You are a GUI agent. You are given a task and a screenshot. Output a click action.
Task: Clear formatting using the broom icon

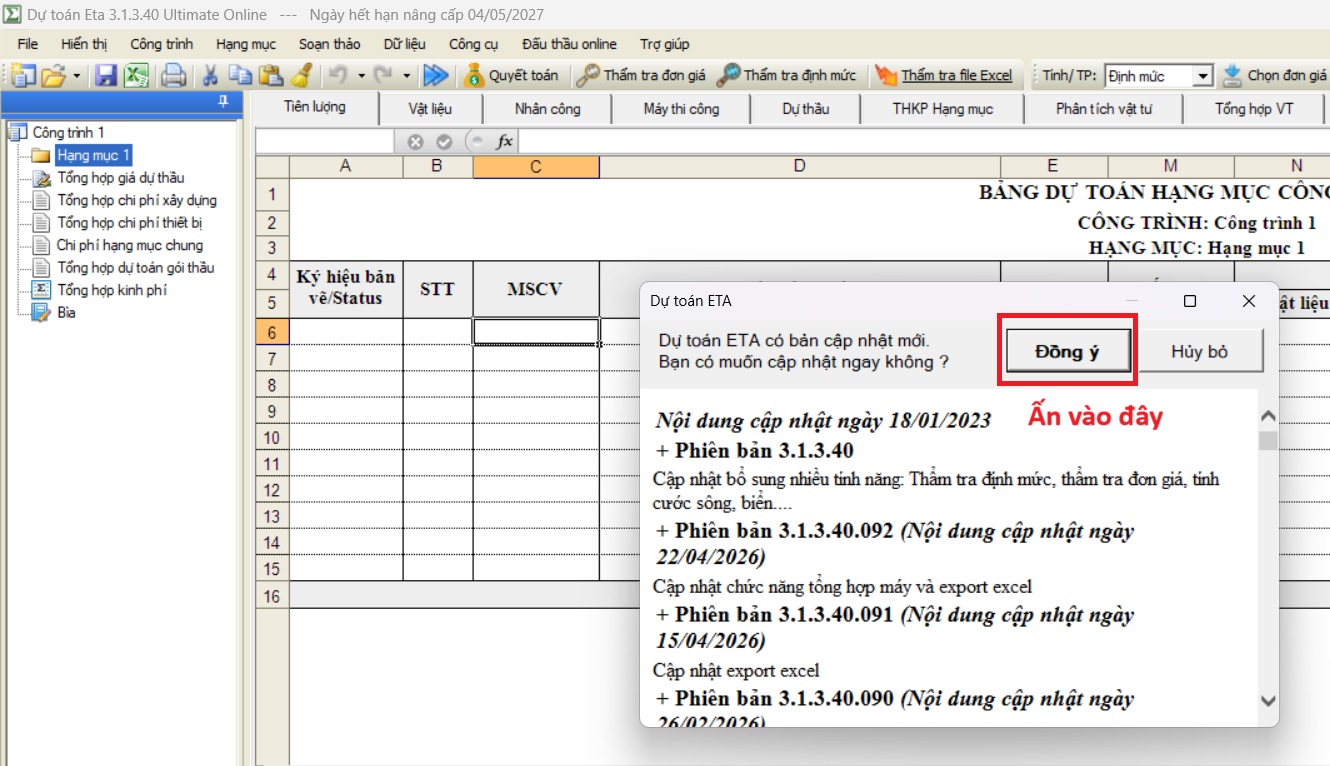click(x=300, y=75)
